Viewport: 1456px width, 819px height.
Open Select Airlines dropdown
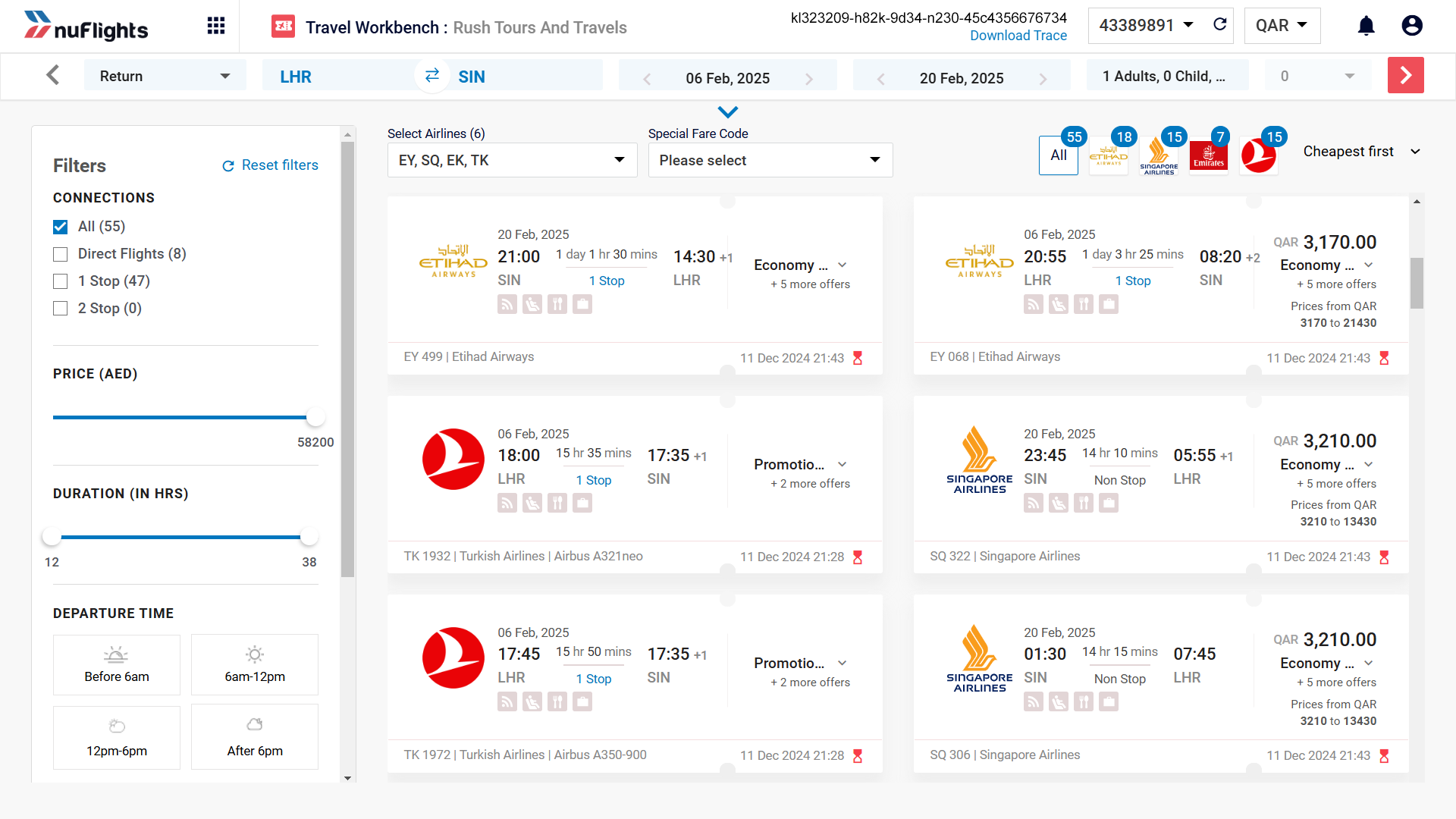point(512,160)
